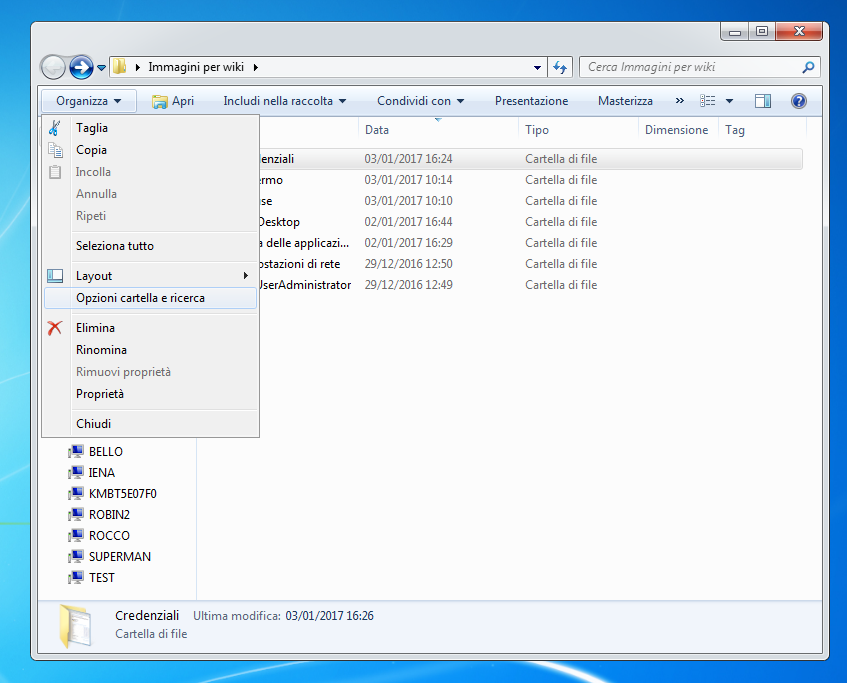847x683 pixels.
Task: Click the Copia icon in menu
Action: (x=55, y=150)
